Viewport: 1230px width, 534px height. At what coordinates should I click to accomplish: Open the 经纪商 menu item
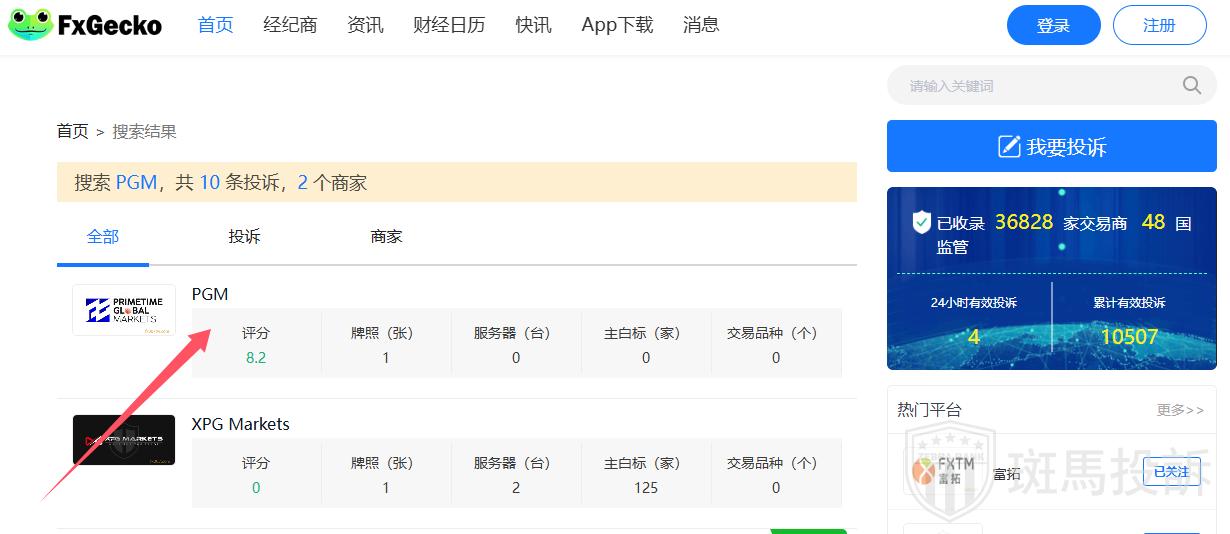290,25
